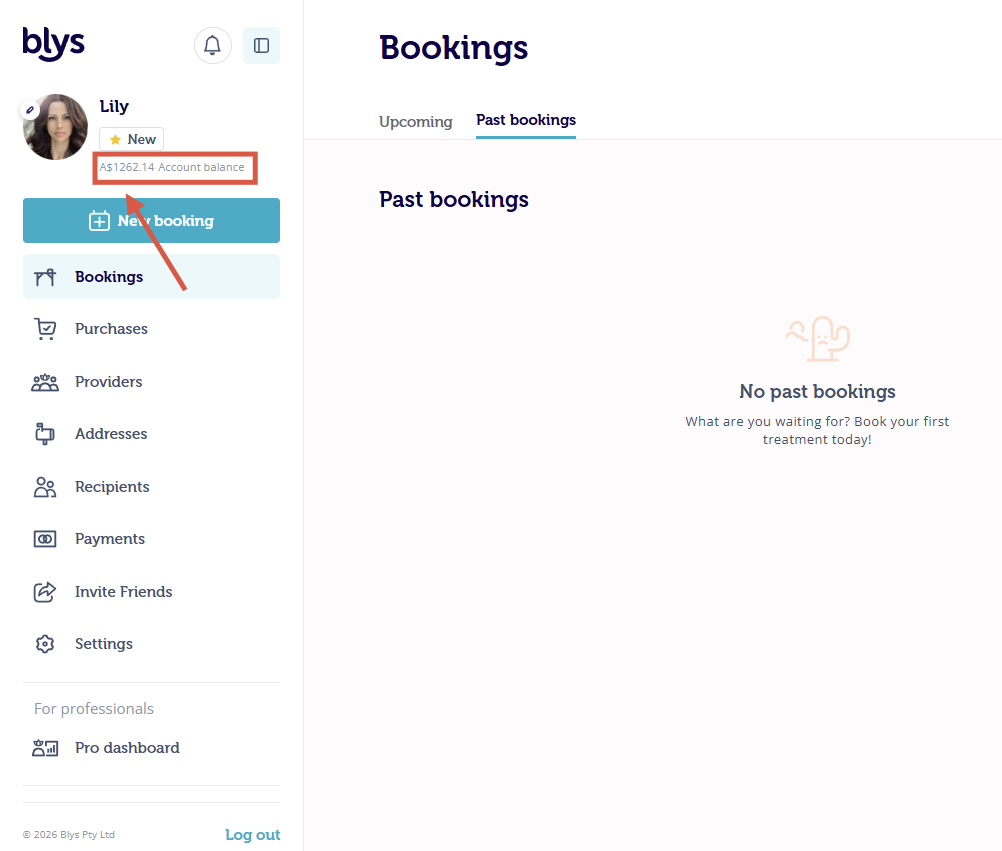This screenshot has width=1002, height=851.
Task: Open the notifications bell
Action: [212, 45]
